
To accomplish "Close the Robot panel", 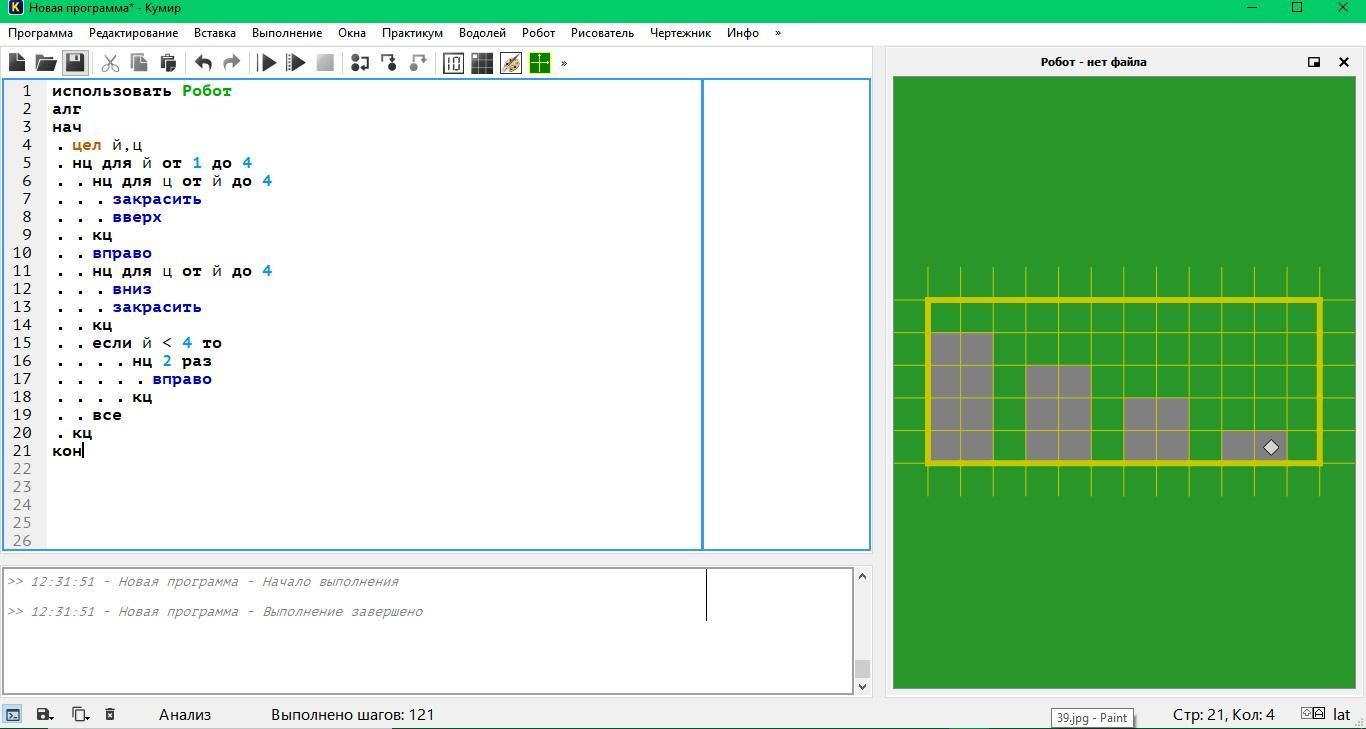I will [1343, 62].
